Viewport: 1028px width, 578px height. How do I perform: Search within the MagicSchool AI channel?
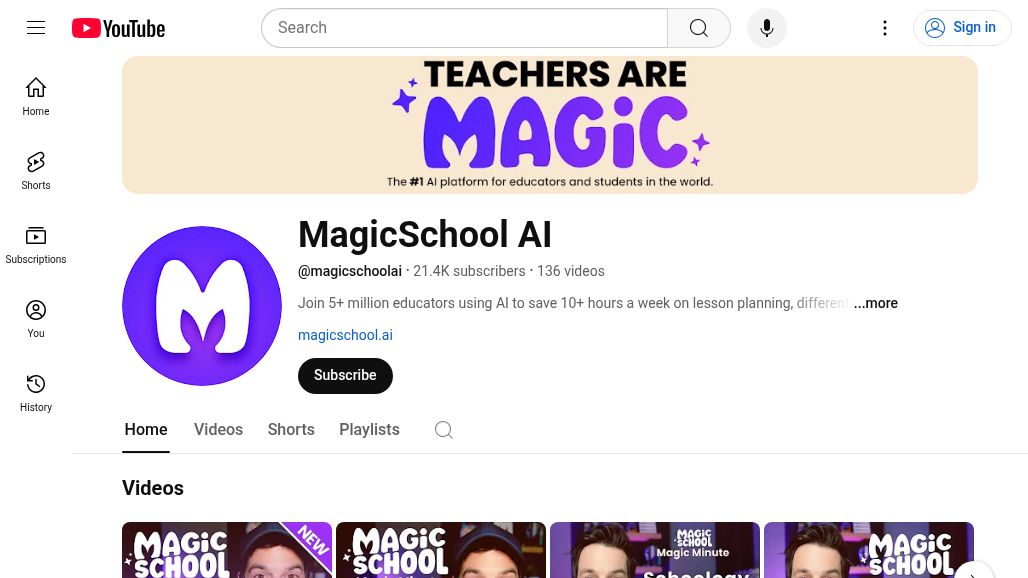pos(443,430)
